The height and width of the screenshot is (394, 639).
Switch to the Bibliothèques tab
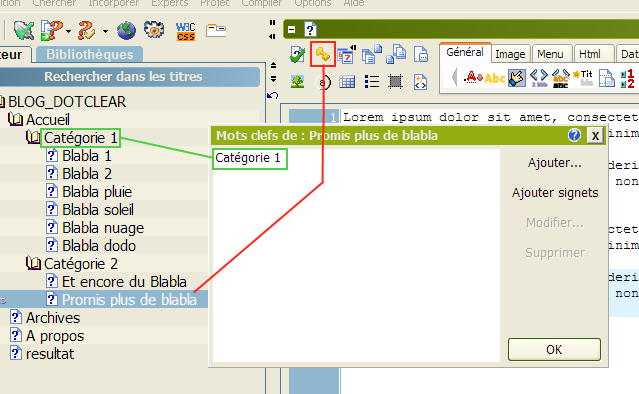click(89, 54)
